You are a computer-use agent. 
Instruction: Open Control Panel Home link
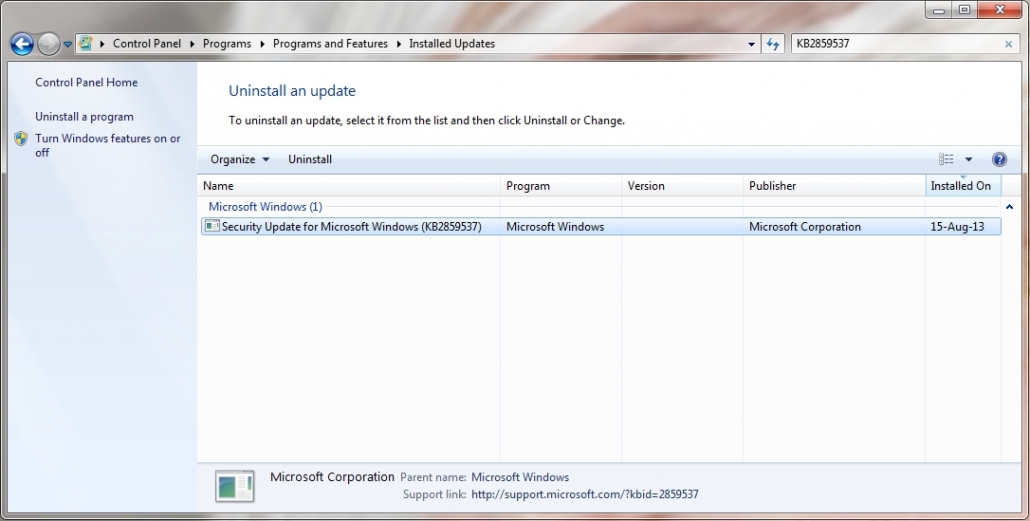pos(86,82)
